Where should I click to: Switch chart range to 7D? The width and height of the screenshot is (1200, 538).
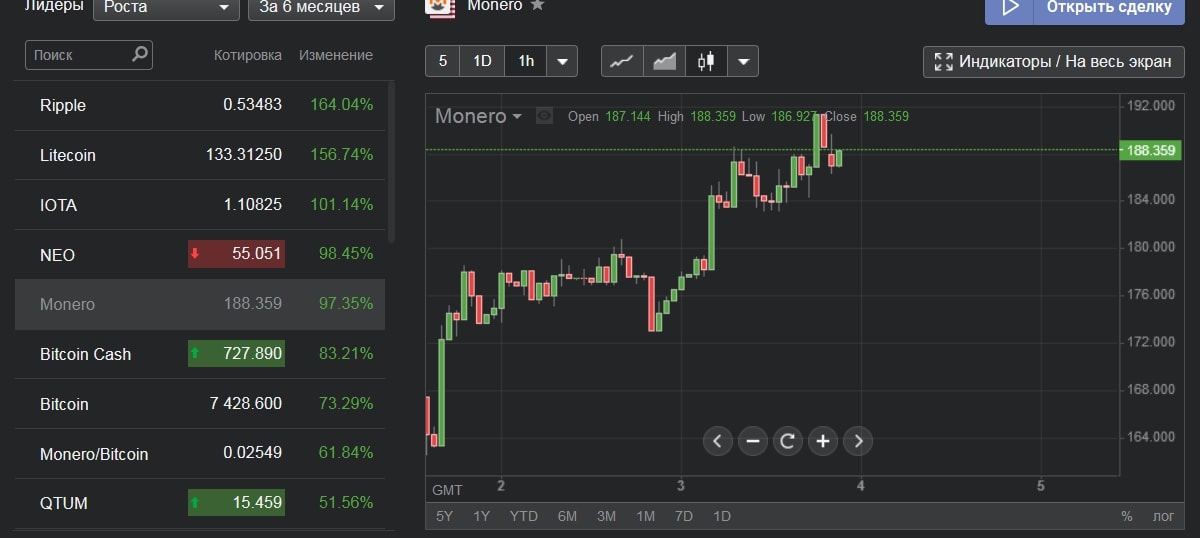coord(684,516)
